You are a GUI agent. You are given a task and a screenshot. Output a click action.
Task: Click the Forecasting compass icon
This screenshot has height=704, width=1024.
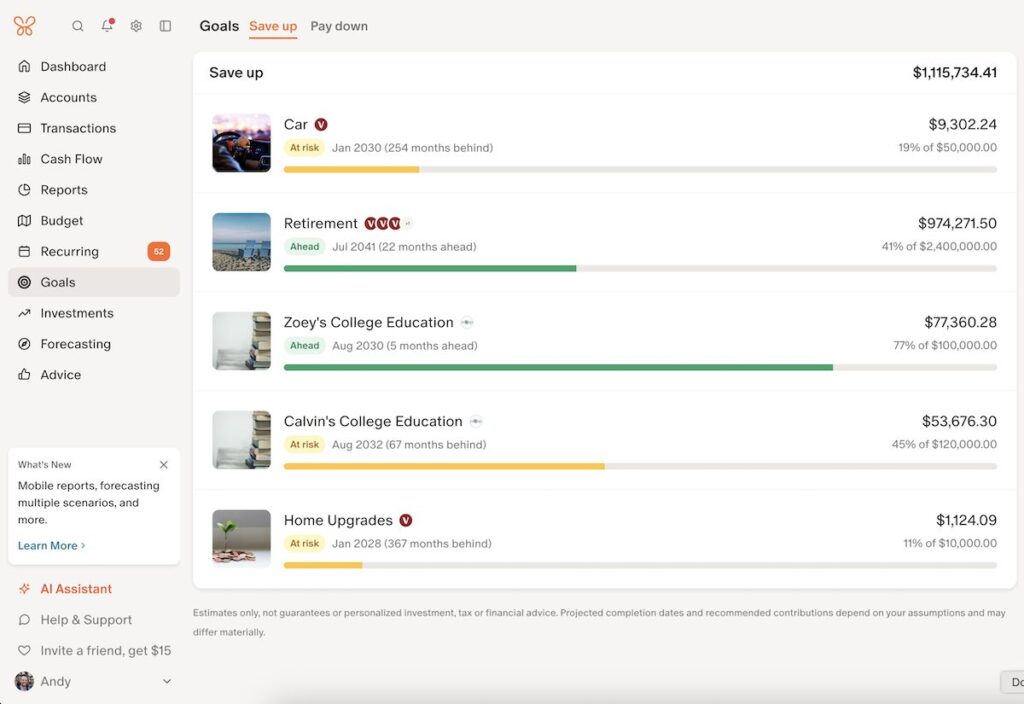(x=24, y=344)
